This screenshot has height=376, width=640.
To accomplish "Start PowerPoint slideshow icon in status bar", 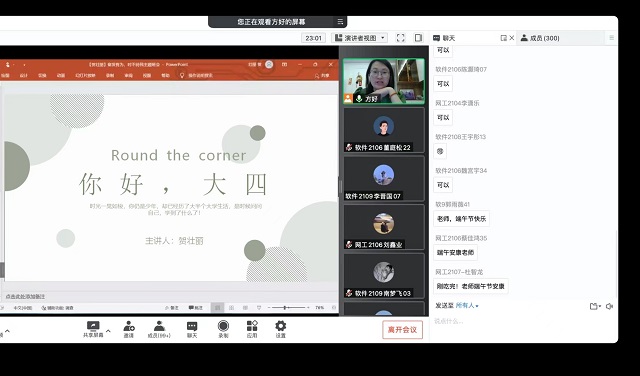I will click(259, 307).
